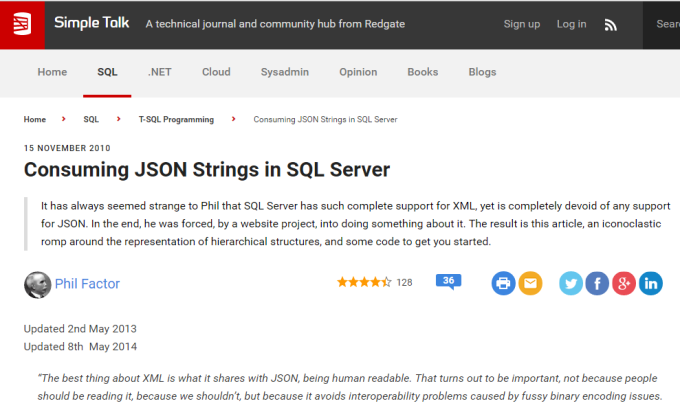Open the RSS feed icon

[611, 25]
